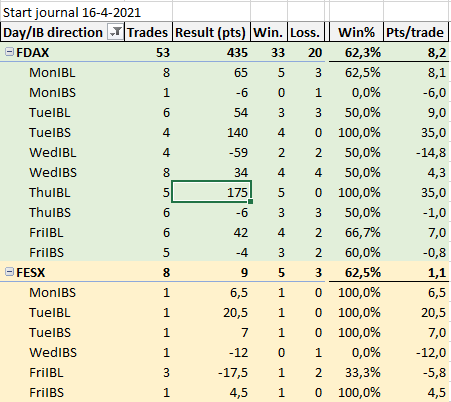This screenshot has height=402, width=451.
Task: Click the Pts/trade column header
Action: pos(415,32)
